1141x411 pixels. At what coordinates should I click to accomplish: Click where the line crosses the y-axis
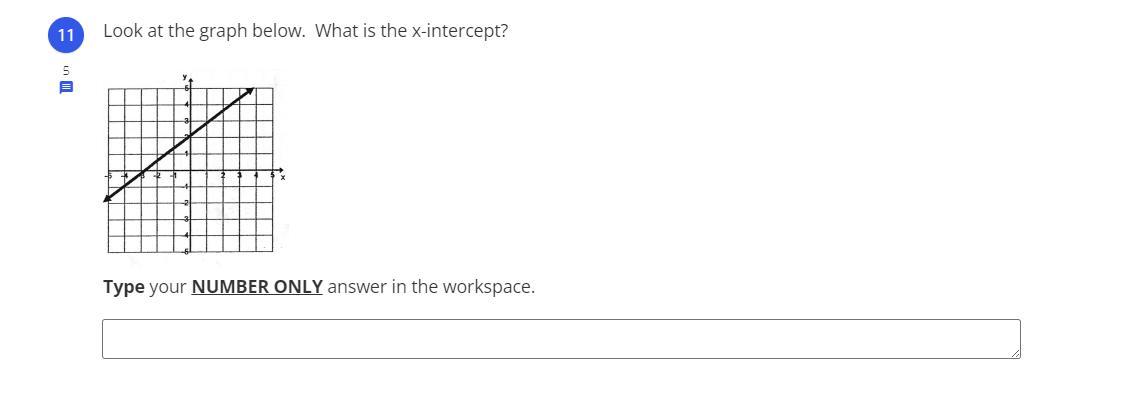tap(190, 138)
